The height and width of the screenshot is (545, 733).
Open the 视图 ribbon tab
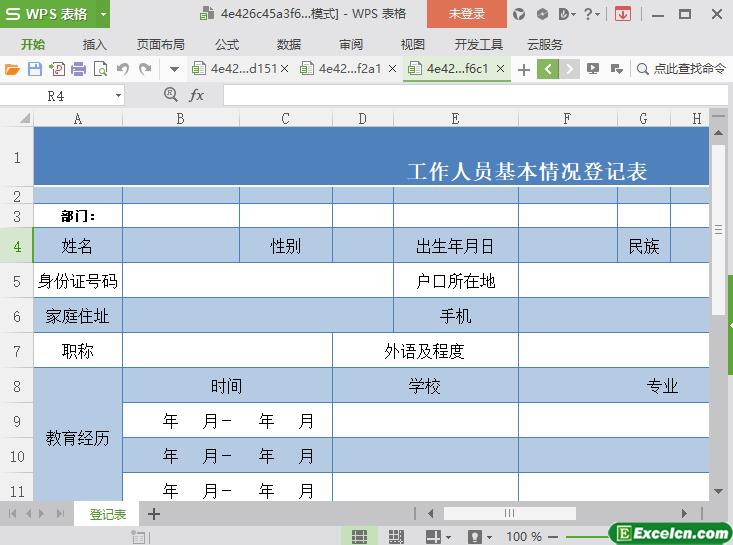coord(412,44)
